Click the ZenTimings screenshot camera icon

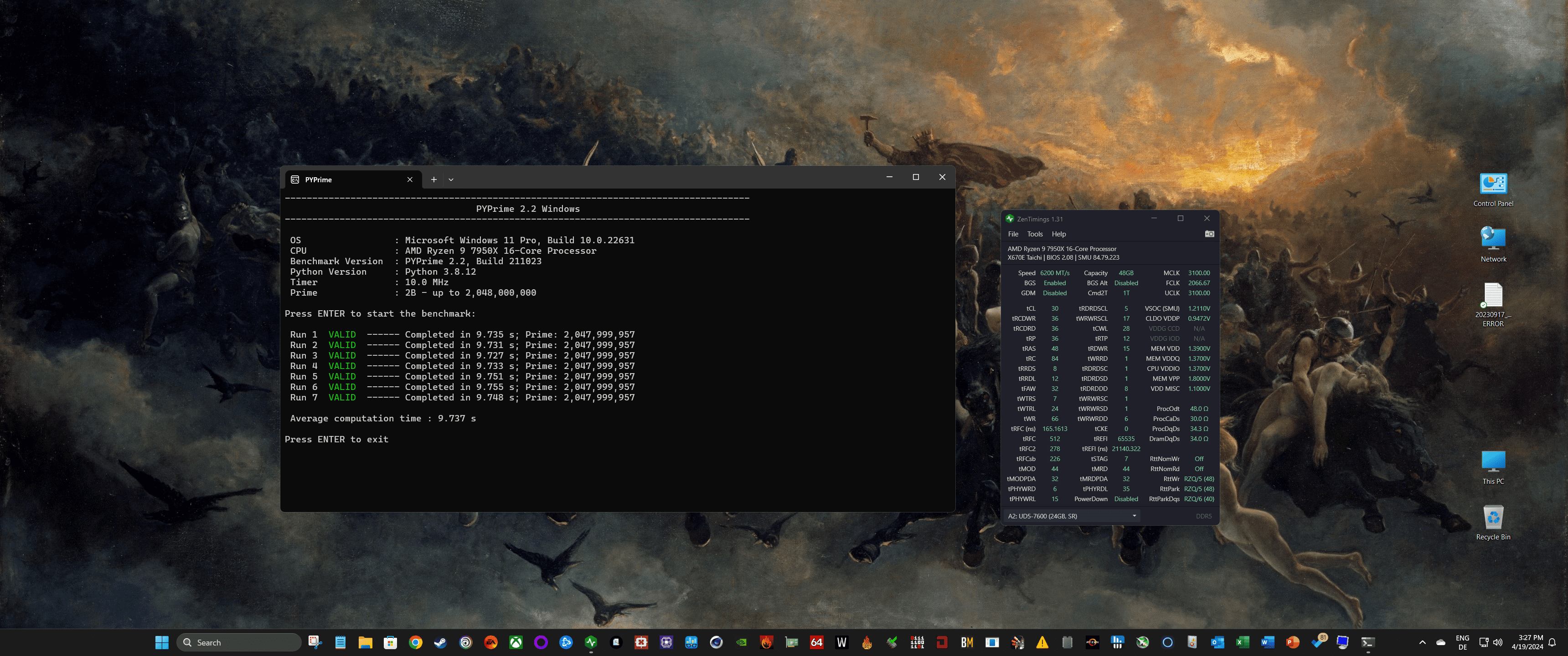pos(1209,234)
